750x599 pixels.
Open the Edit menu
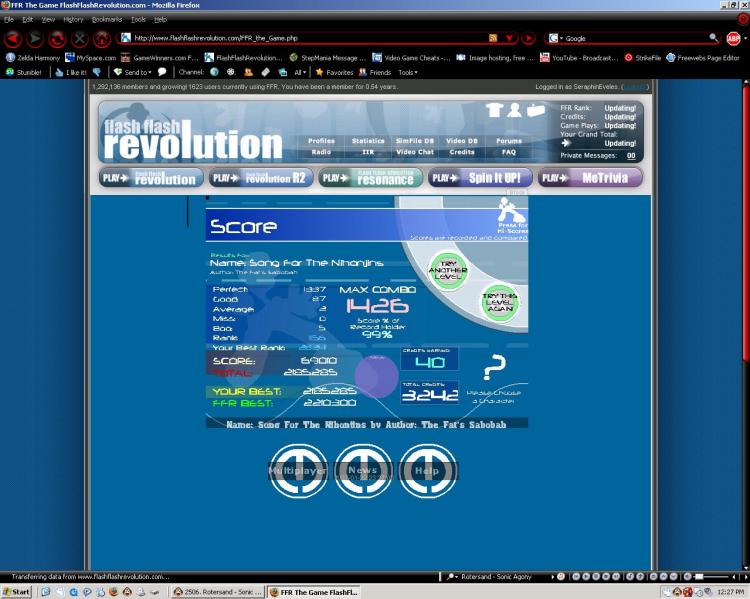(27, 20)
